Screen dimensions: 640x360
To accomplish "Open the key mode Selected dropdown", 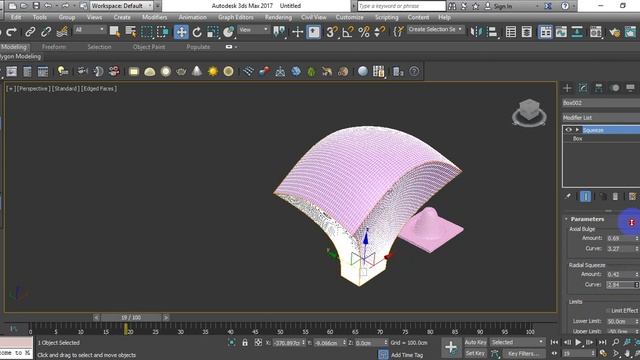I will coord(517,342).
